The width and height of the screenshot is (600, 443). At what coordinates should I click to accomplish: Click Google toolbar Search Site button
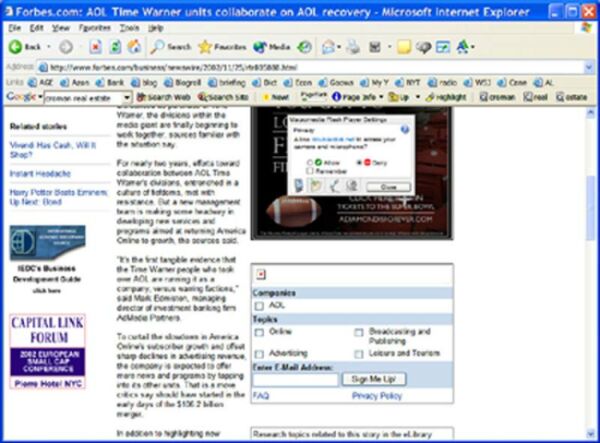coord(223,97)
